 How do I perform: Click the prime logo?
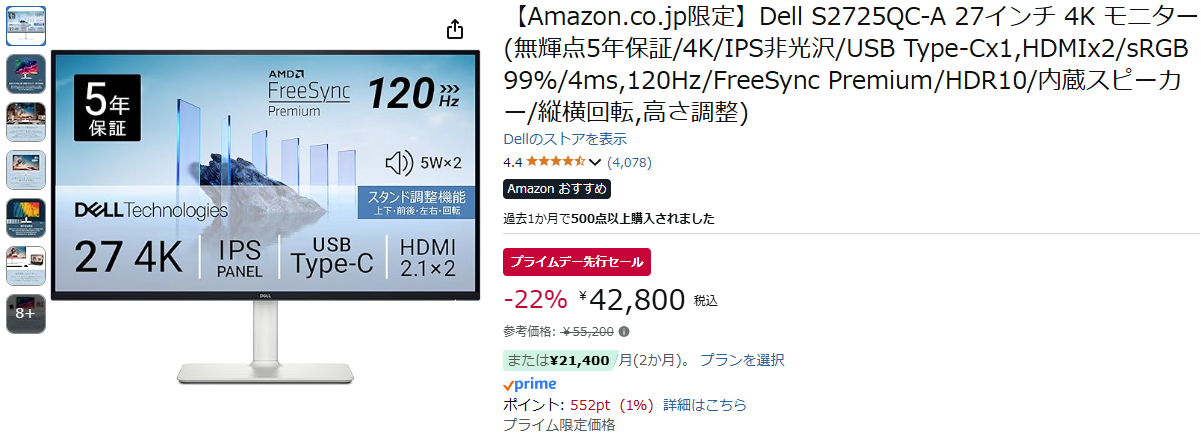pos(530,384)
